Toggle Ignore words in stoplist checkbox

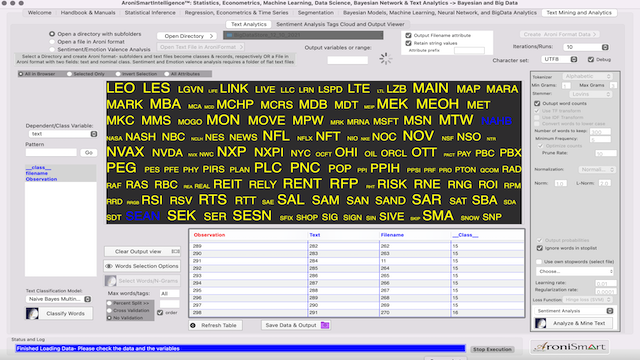click(x=540, y=248)
